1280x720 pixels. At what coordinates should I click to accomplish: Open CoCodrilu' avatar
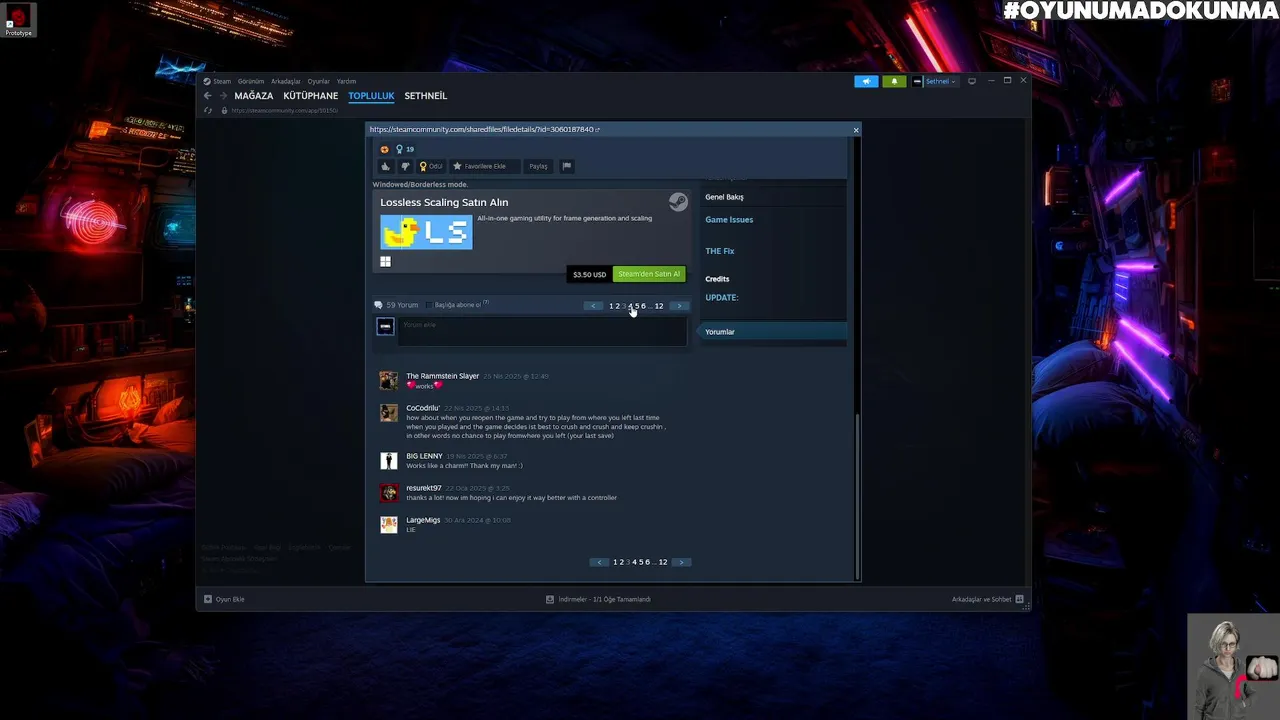389,413
